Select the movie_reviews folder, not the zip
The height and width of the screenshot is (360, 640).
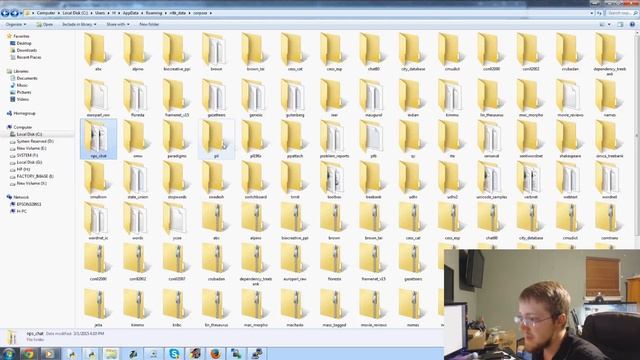570,98
